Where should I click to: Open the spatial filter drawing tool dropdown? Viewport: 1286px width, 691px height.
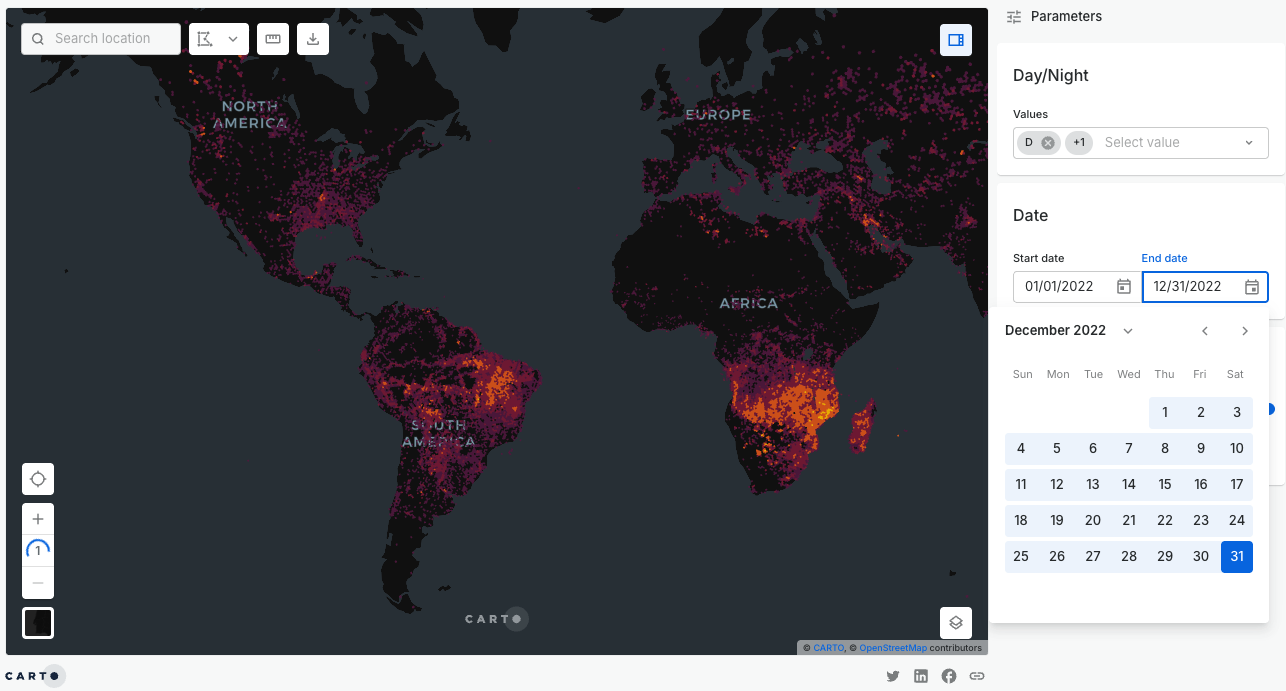pos(218,39)
